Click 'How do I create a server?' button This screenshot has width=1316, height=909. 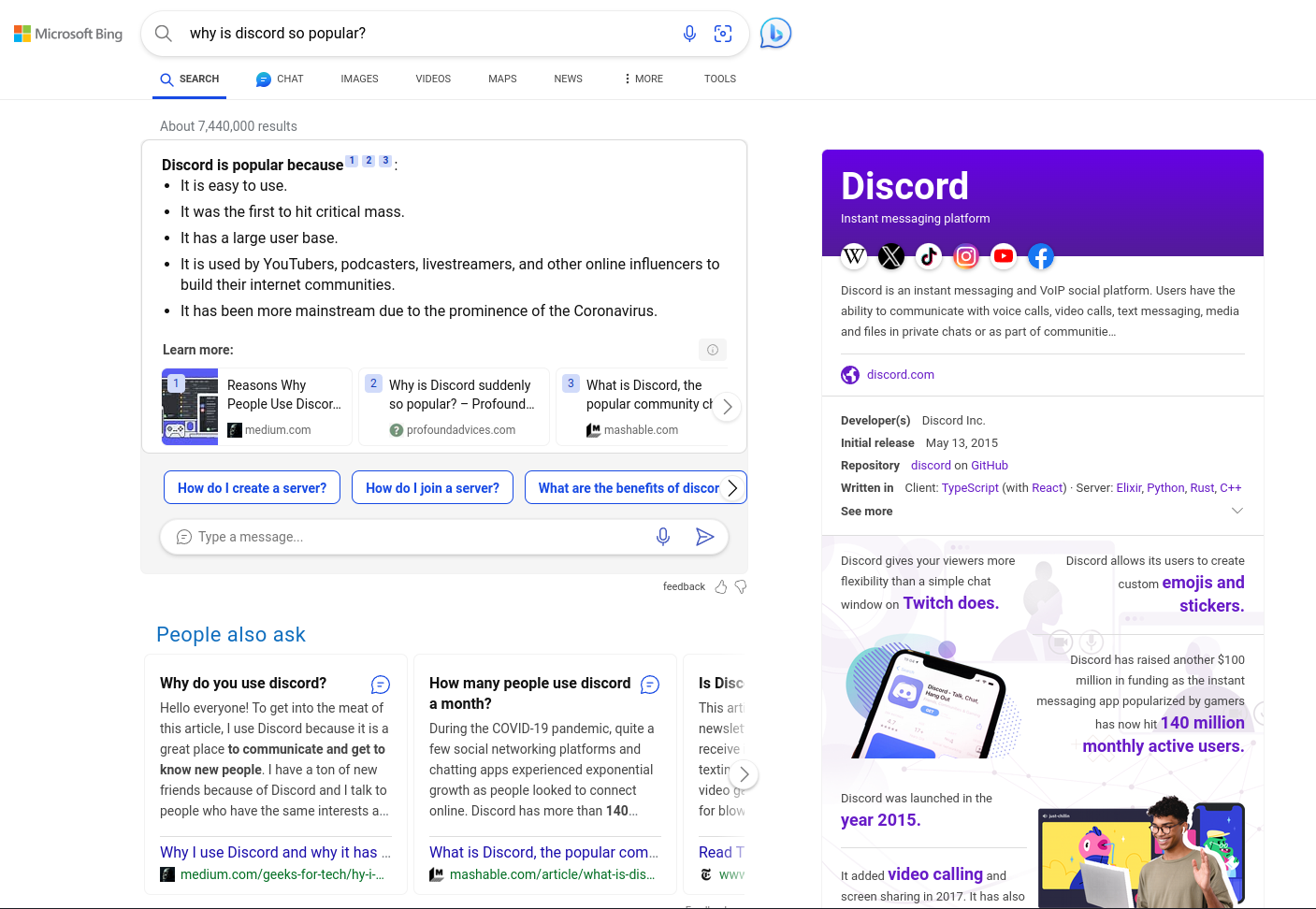[x=252, y=488]
